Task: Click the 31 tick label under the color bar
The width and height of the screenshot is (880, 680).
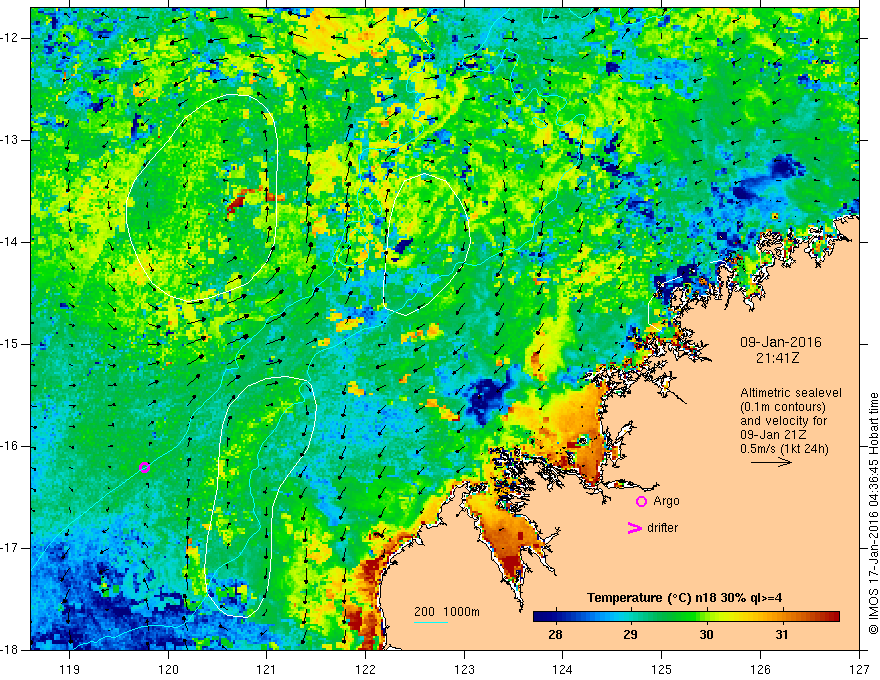Action: click(782, 635)
